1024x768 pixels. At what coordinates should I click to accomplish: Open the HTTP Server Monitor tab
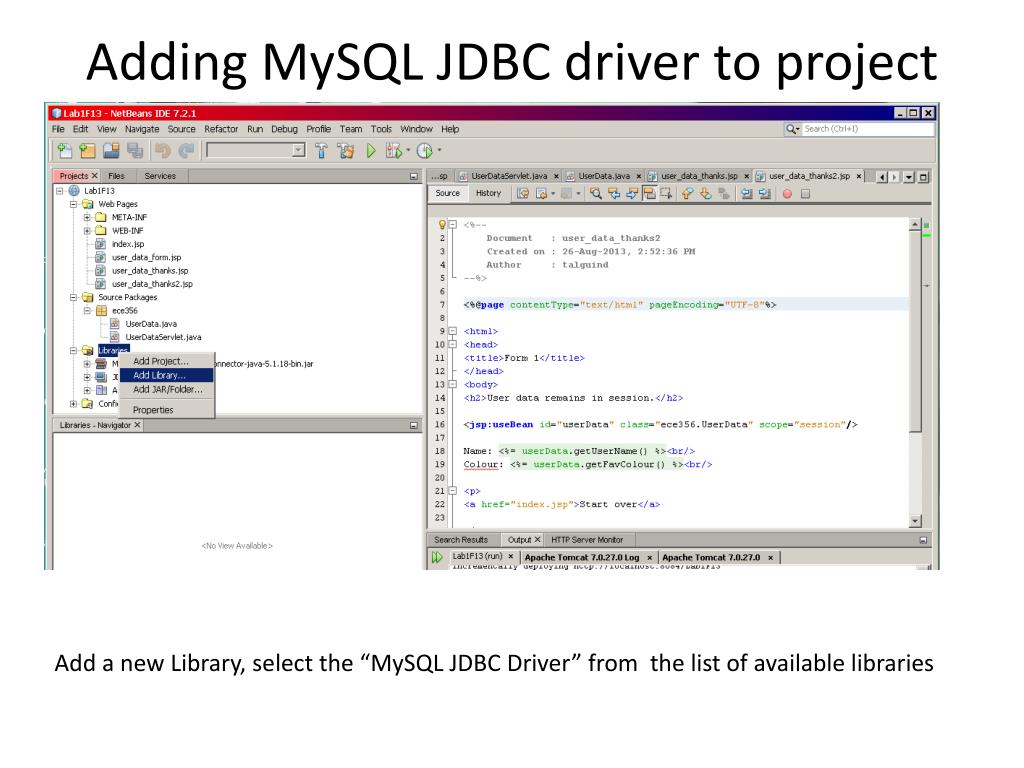click(x=587, y=540)
